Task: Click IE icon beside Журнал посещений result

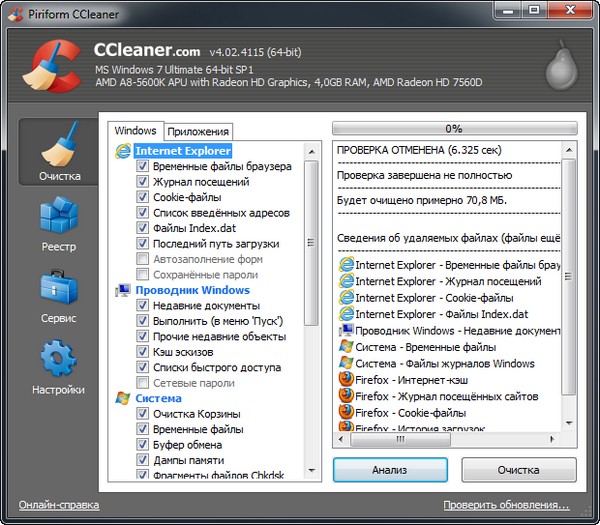Action: (346, 281)
